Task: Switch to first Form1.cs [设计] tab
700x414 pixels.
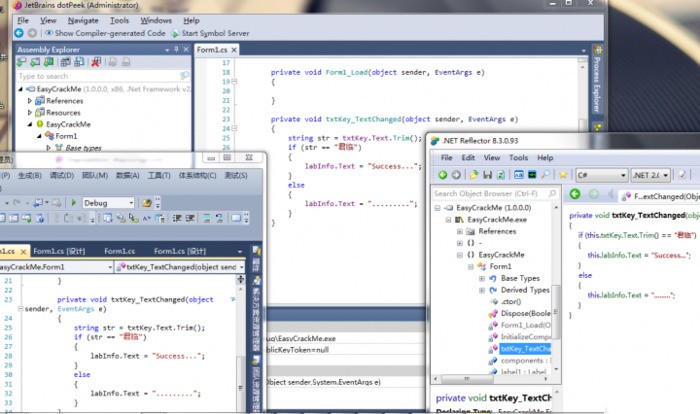Action: 59,251
